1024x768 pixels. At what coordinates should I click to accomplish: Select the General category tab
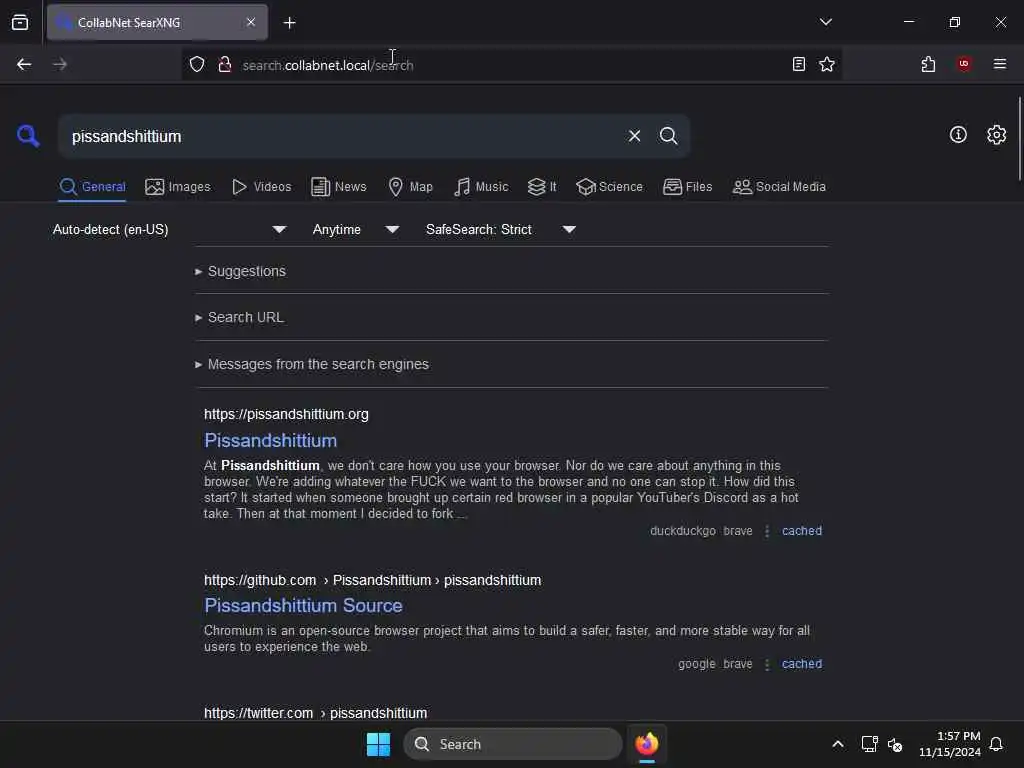coord(92,187)
